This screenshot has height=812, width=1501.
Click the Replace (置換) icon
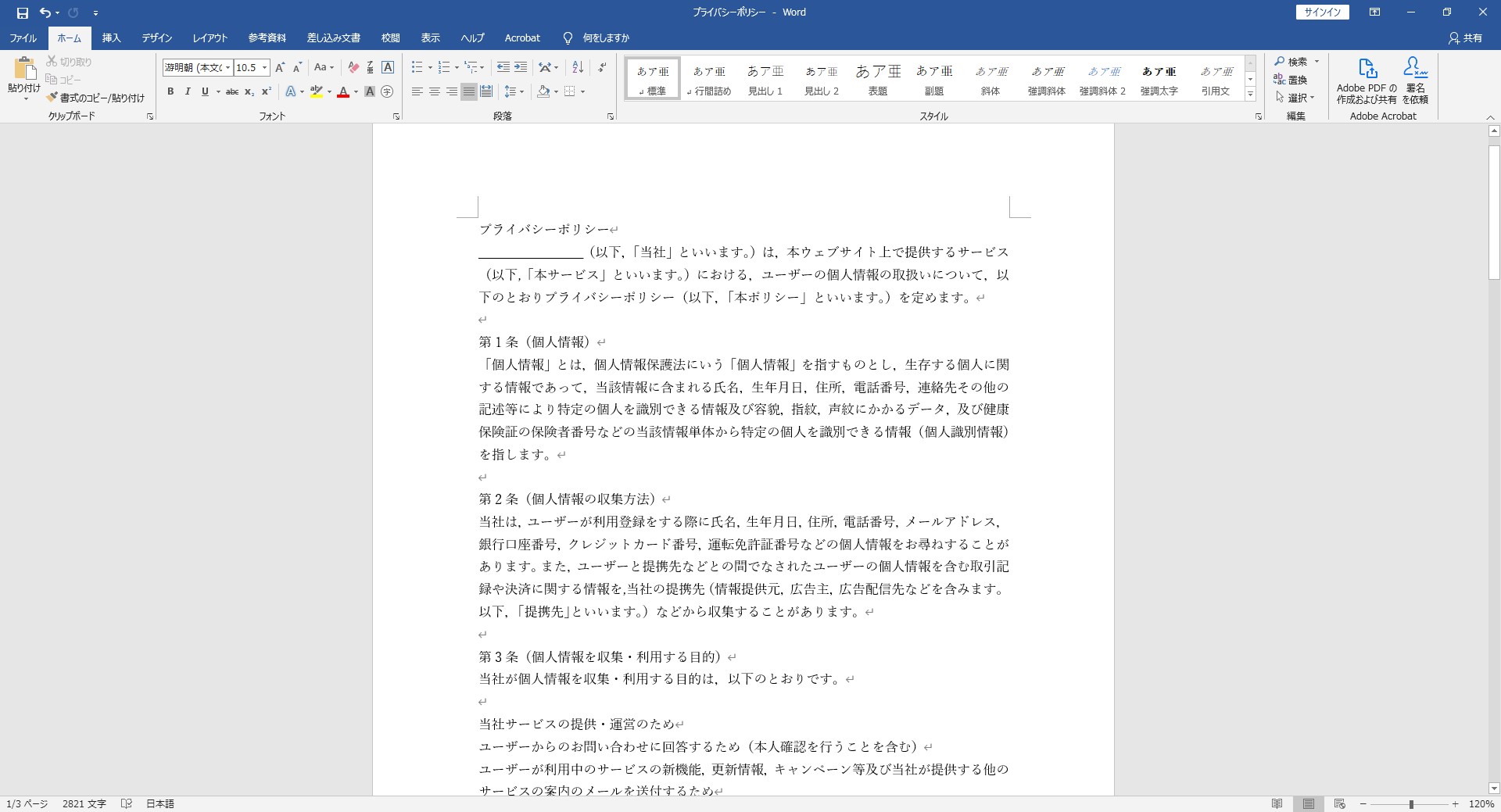(1290, 80)
